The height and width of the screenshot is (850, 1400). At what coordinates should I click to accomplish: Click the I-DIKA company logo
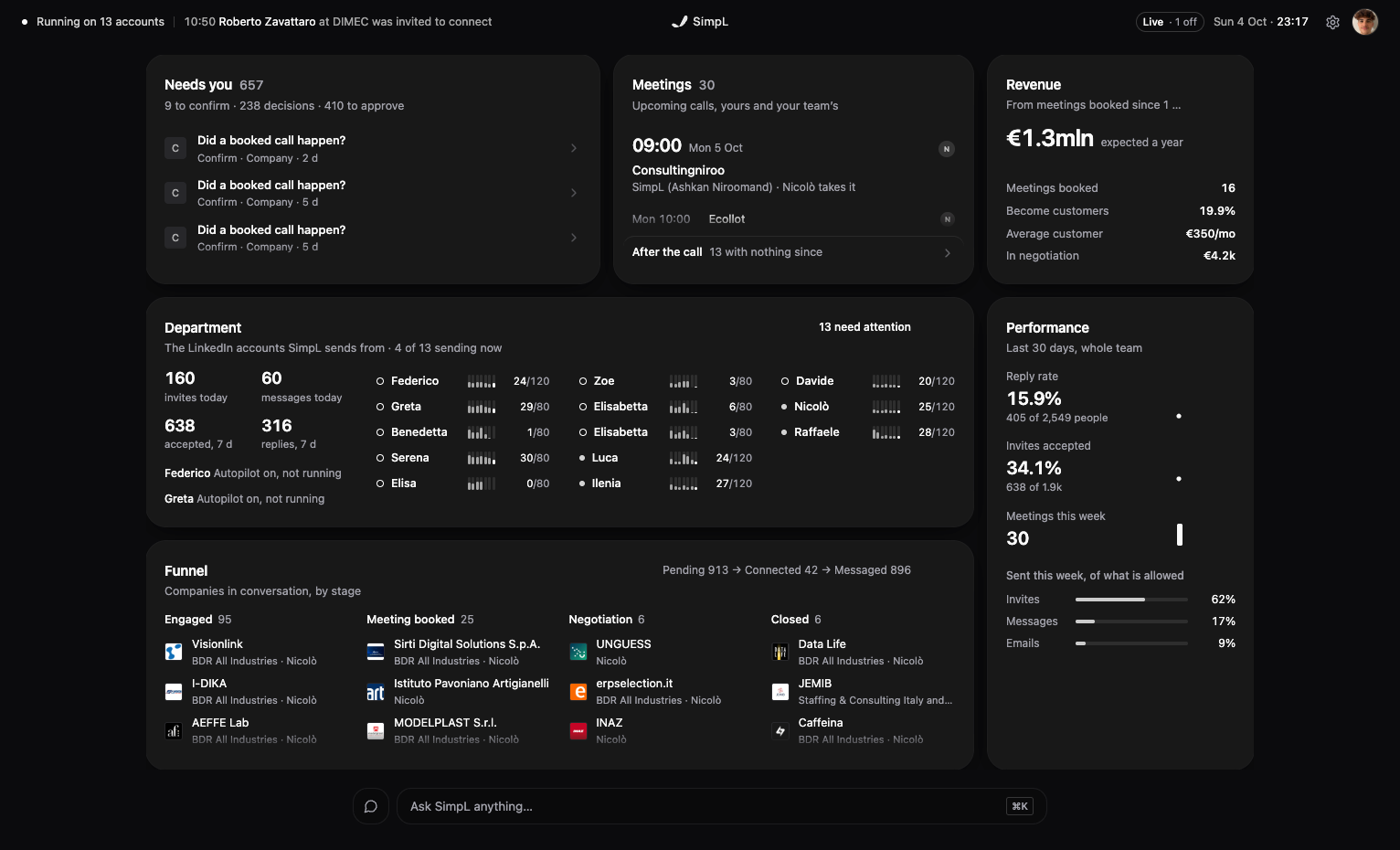[174, 692]
